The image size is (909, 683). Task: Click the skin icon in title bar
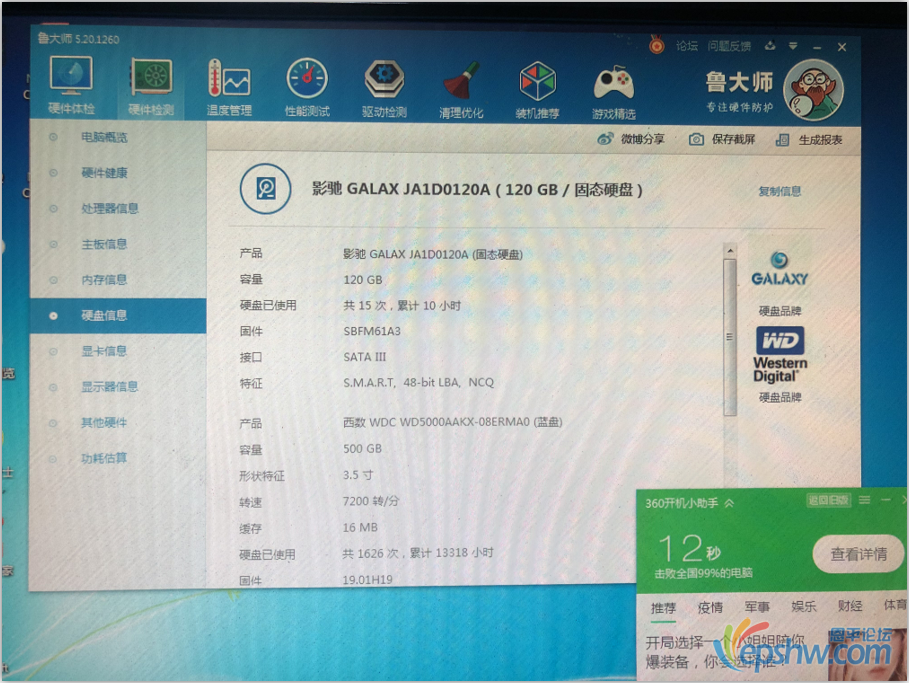pos(770,46)
